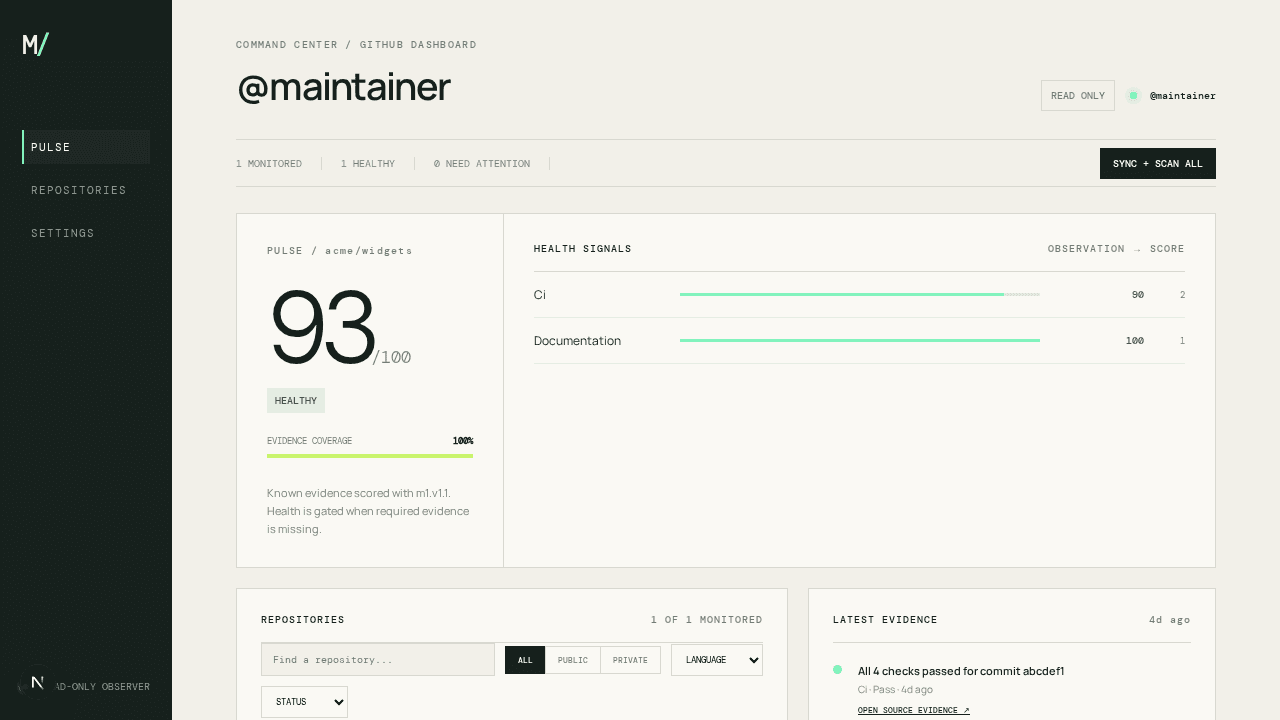
Task: Click the Sync + Scan All button
Action: coord(1158,164)
